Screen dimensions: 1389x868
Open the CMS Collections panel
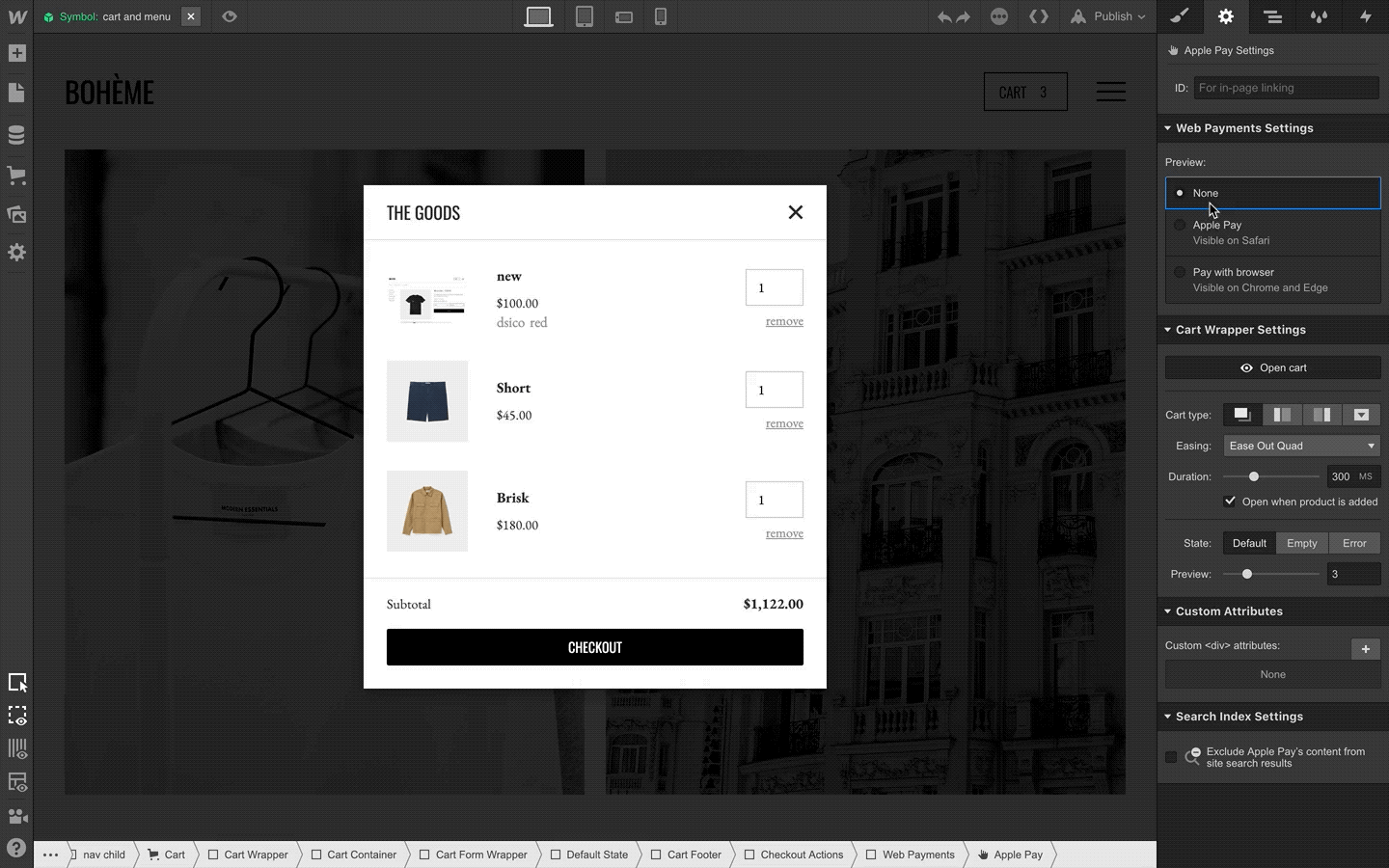click(x=16, y=135)
